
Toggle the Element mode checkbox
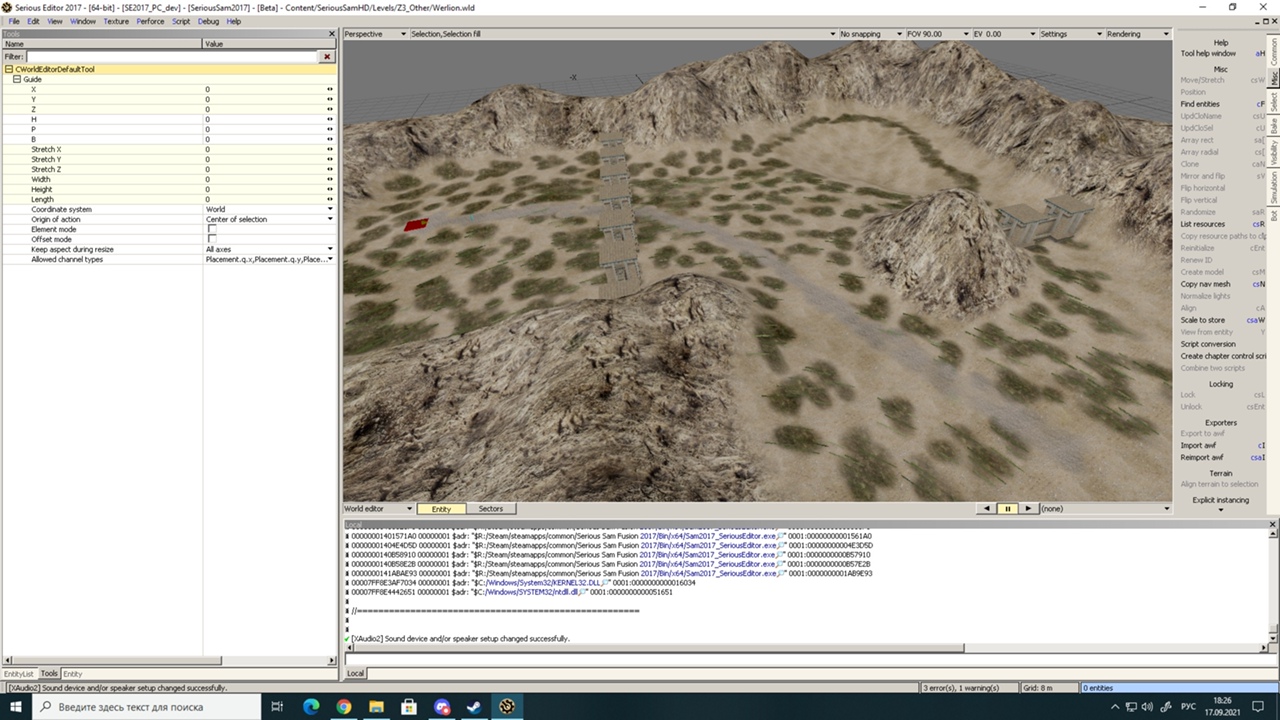[x=211, y=229]
